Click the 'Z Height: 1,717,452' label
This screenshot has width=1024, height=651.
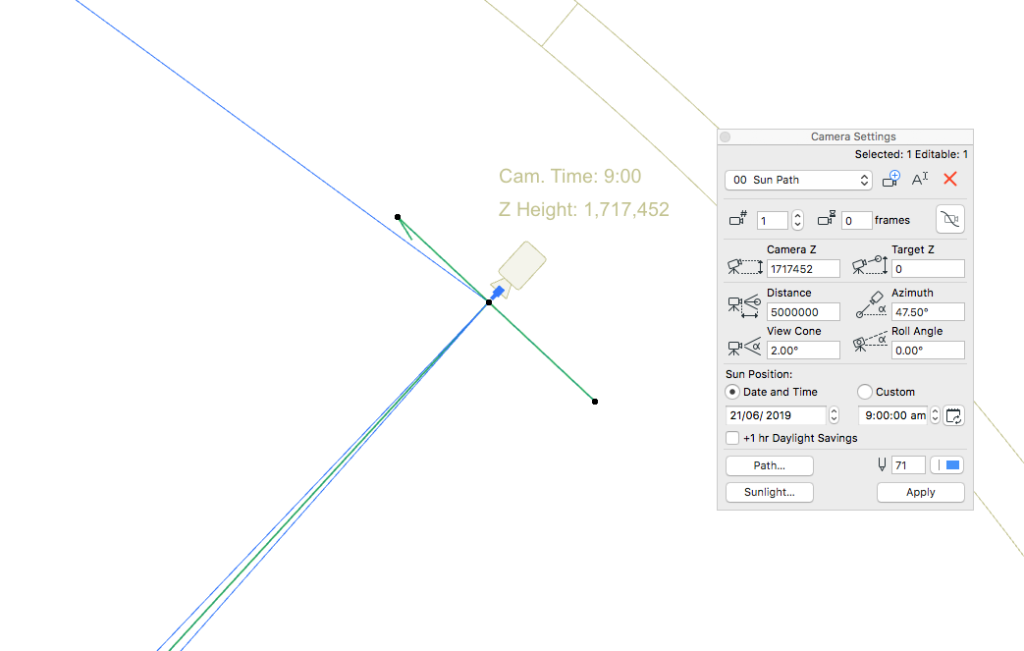click(x=584, y=210)
